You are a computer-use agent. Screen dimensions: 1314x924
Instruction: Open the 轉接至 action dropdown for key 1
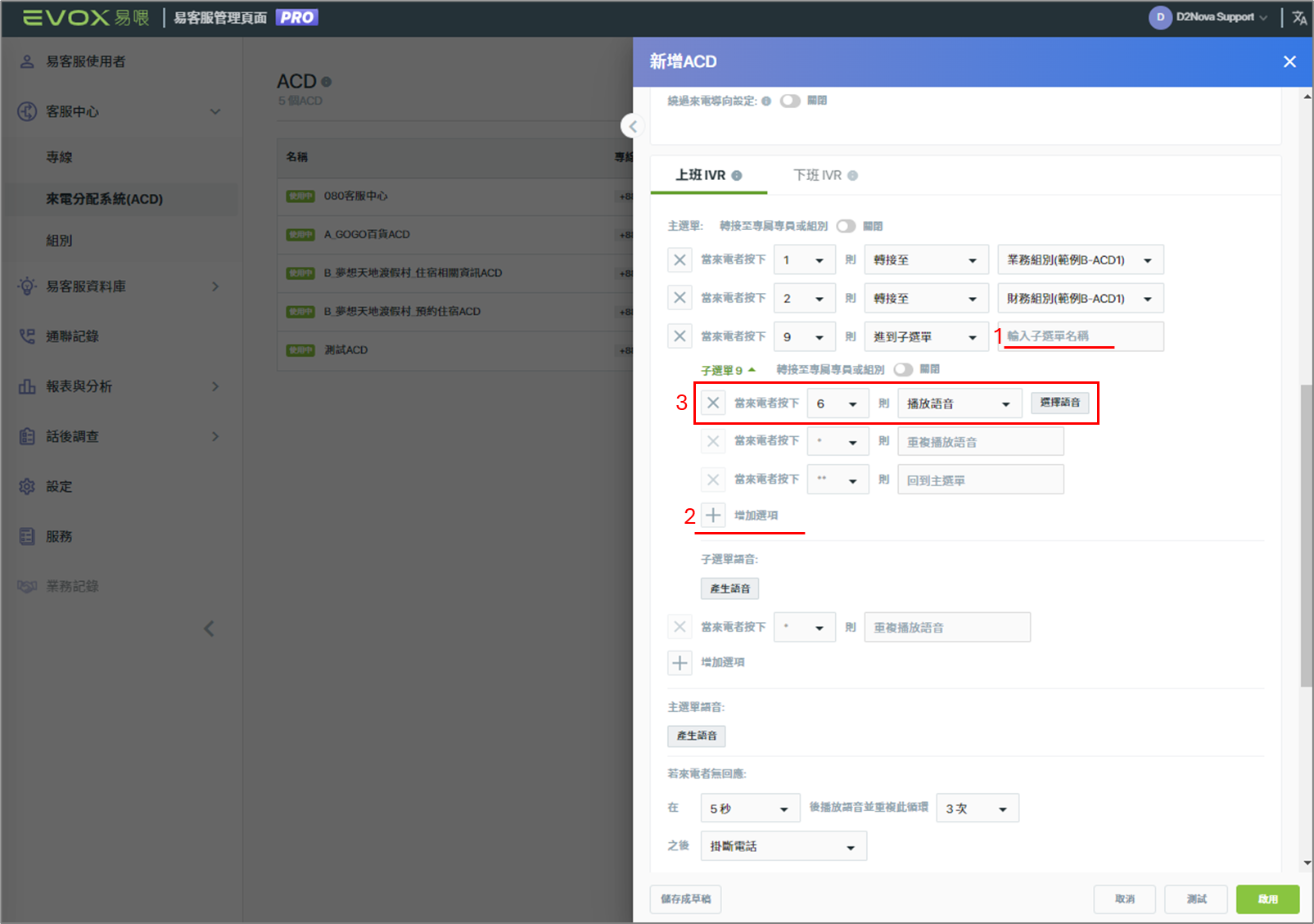(927, 259)
